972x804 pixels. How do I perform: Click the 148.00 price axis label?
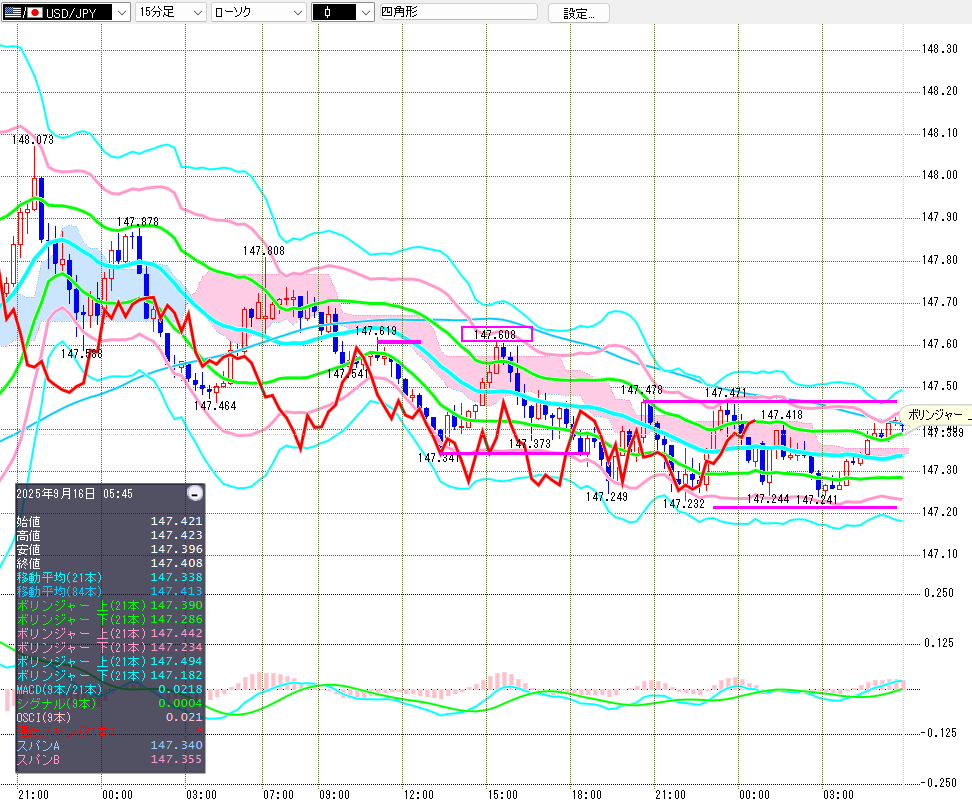pos(939,175)
